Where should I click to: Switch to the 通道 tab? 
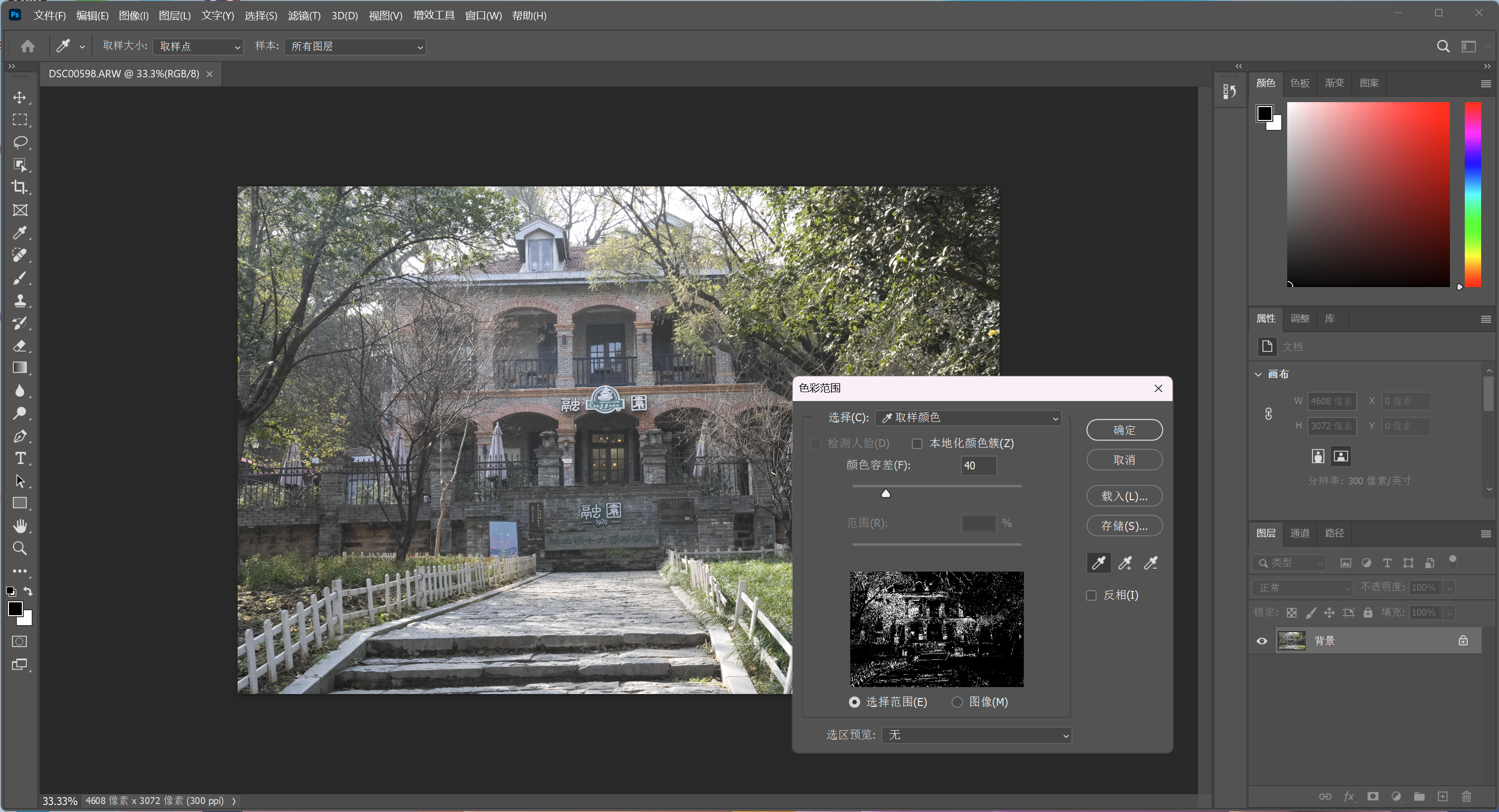(1300, 533)
